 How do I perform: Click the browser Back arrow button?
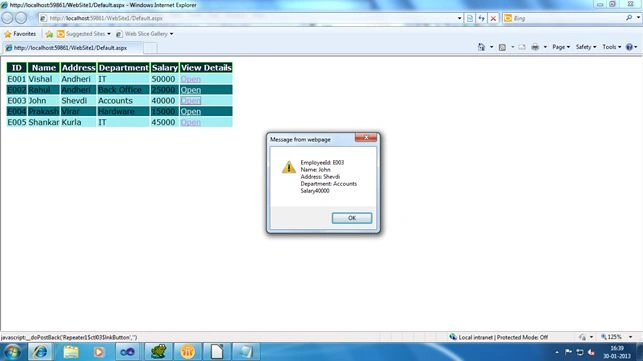(7, 18)
